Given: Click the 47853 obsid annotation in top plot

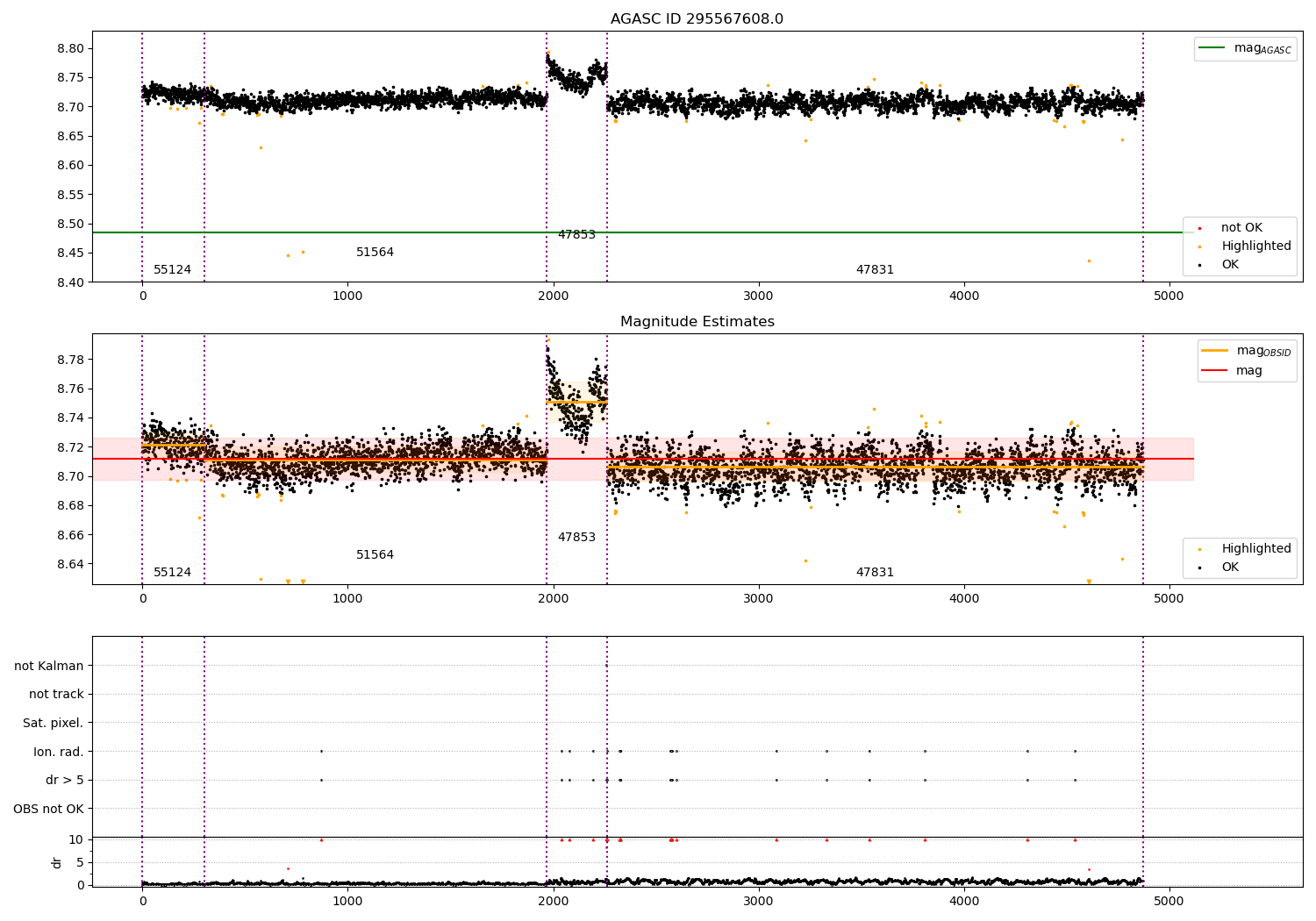Looking at the screenshot, I should tap(577, 235).
